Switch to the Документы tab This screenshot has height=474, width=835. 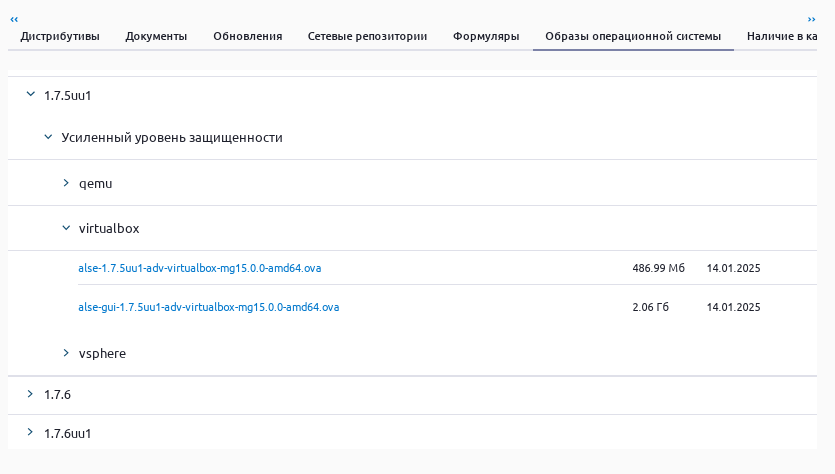[x=156, y=36]
